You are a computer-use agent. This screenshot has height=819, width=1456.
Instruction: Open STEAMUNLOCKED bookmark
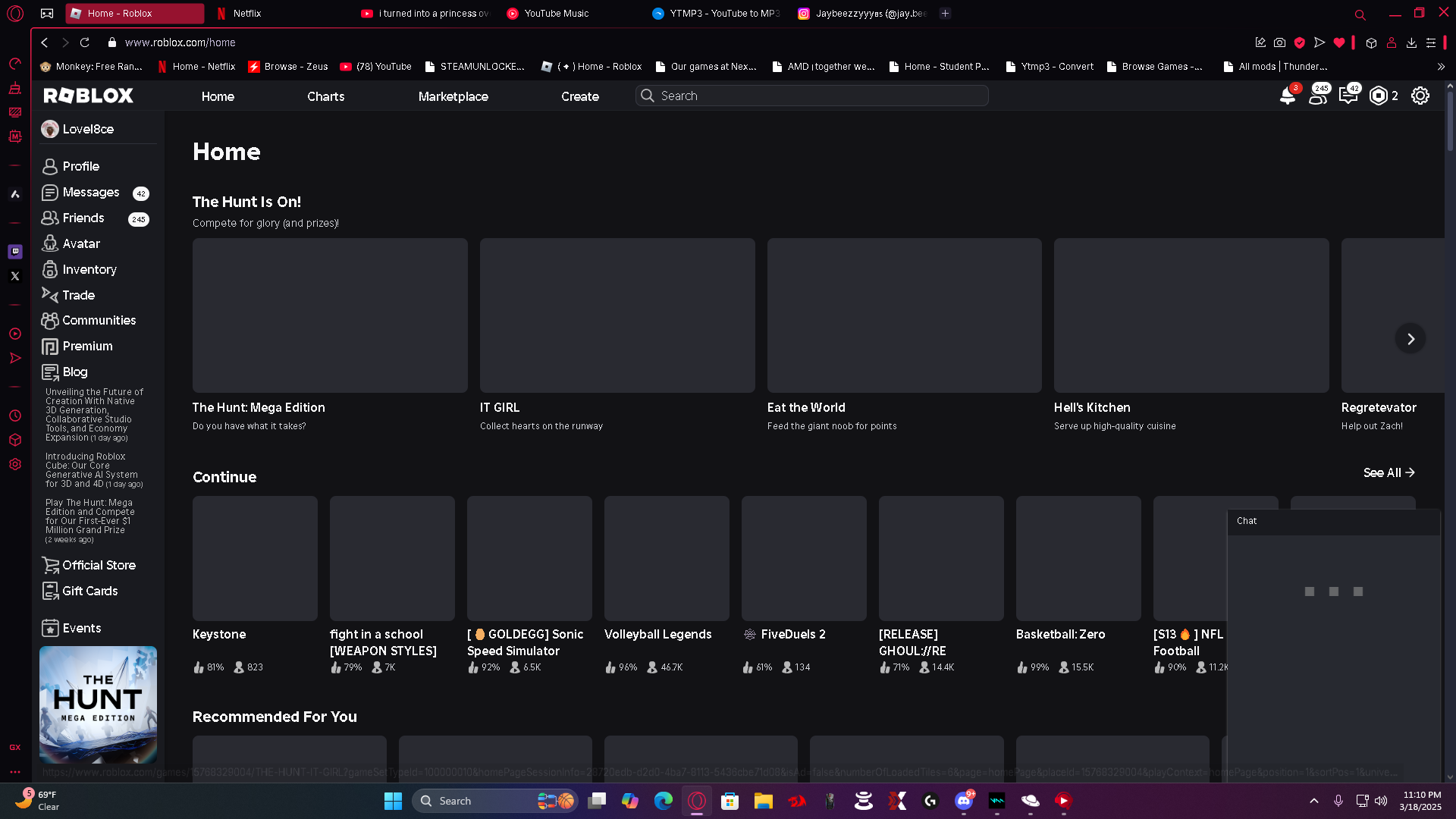[475, 67]
